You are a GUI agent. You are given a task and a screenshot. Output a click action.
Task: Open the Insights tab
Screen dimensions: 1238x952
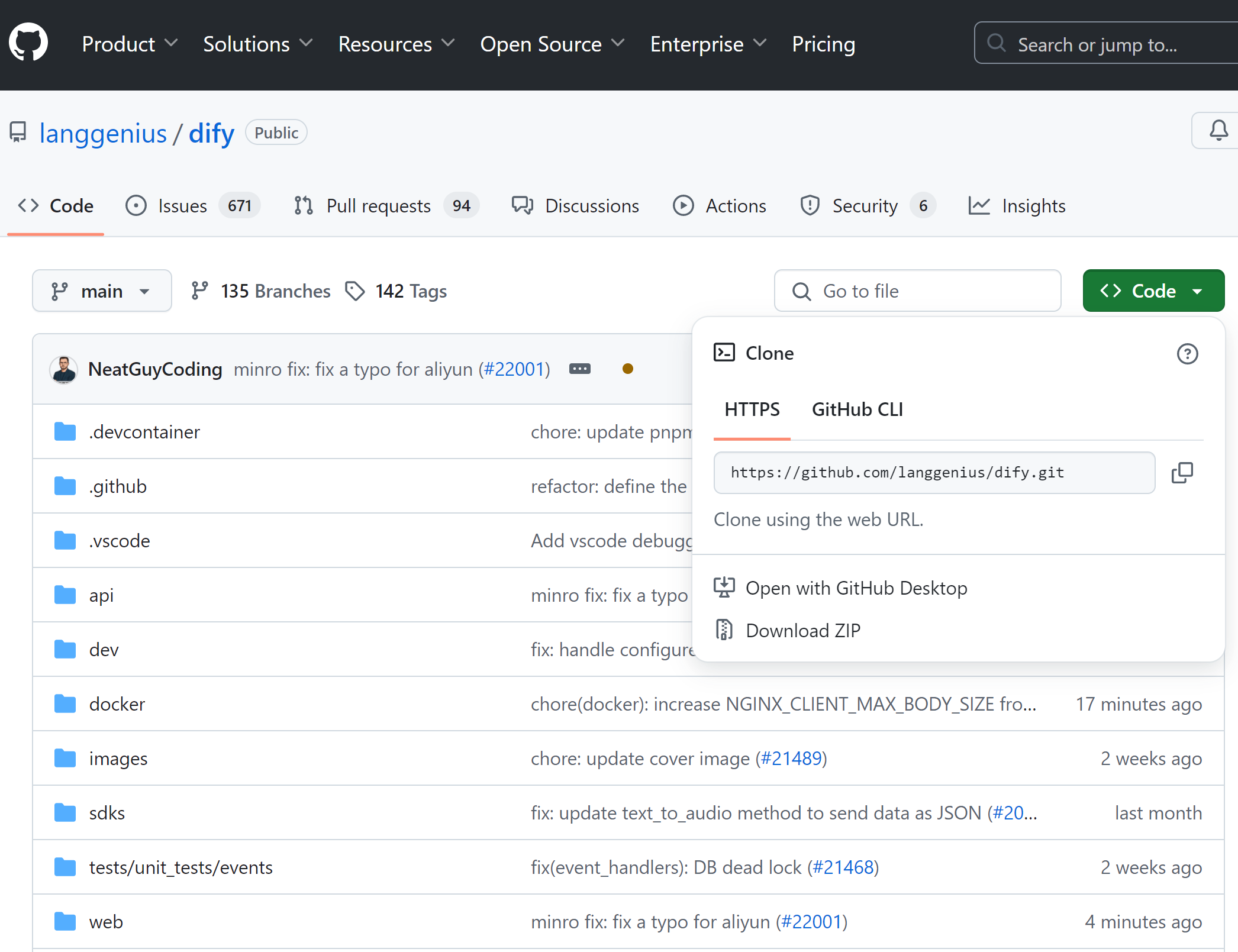pos(1017,206)
